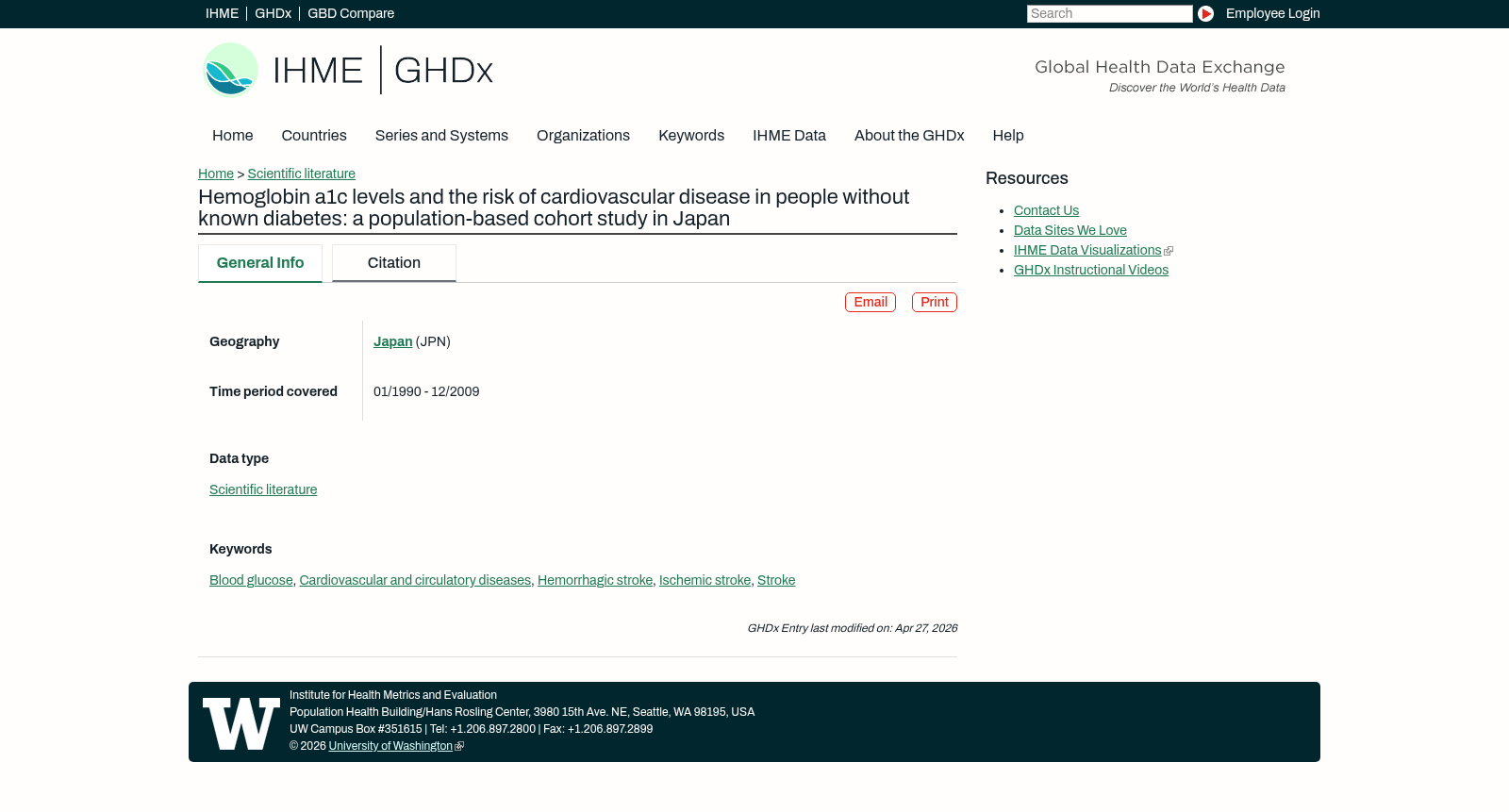Click the GHDx logo text in header
Image resolution: width=1509 pixels, height=812 pixels.
pos(443,71)
